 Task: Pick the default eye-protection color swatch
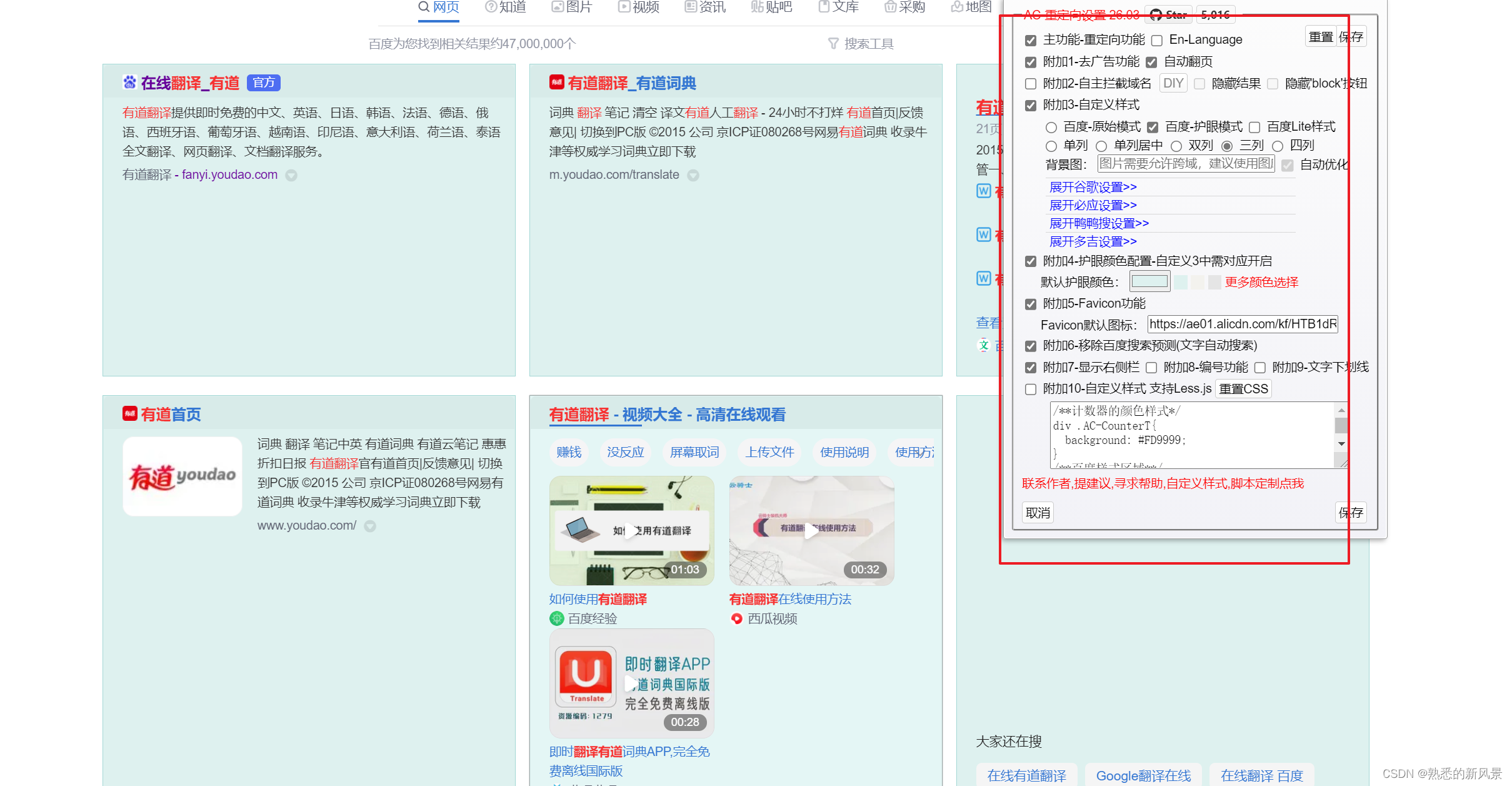point(1149,281)
